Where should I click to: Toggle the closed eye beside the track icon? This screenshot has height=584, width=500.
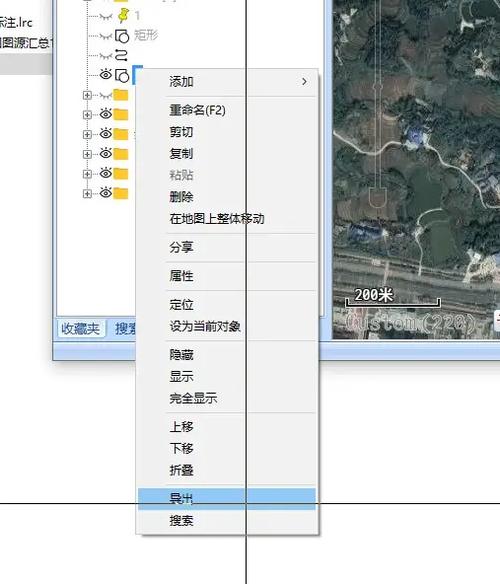[106, 56]
